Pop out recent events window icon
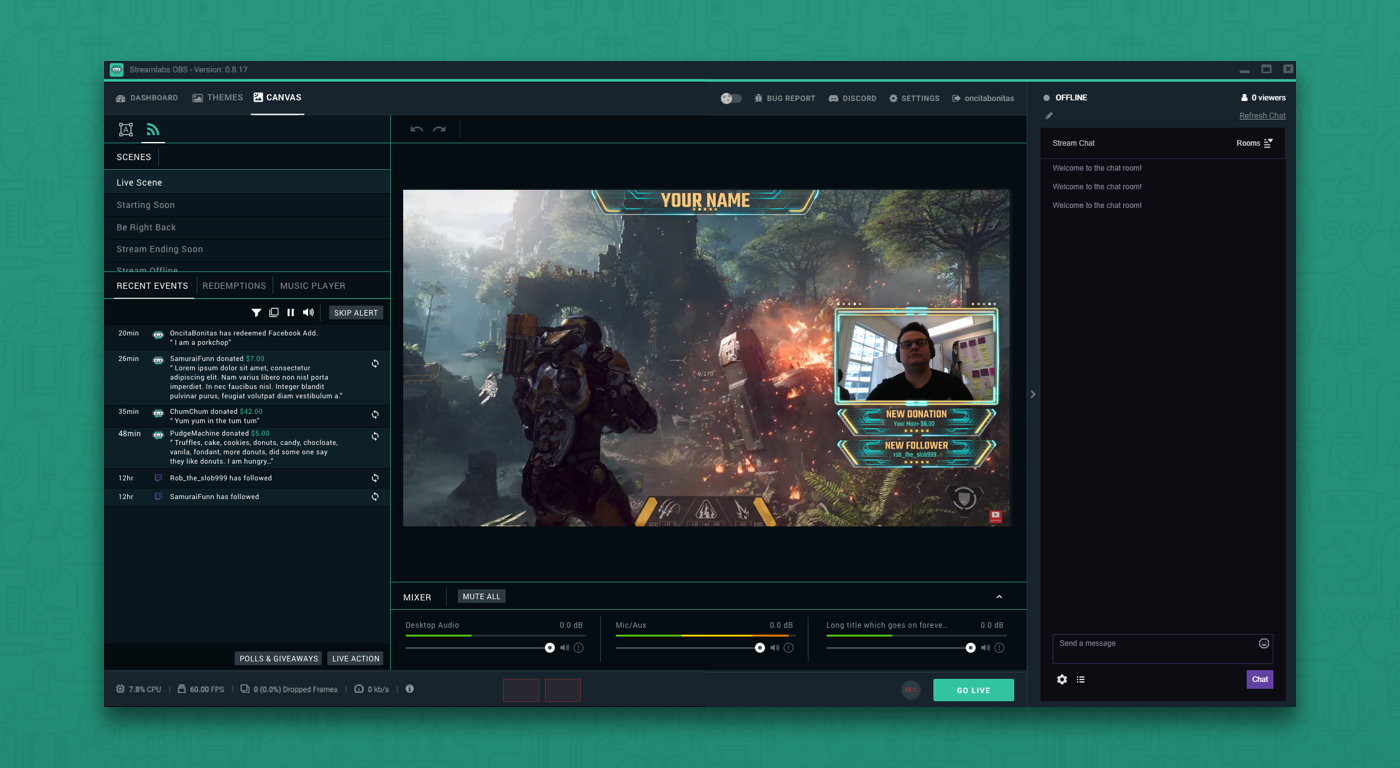The width and height of the screenshot is (1400, 768). [274, 313]
